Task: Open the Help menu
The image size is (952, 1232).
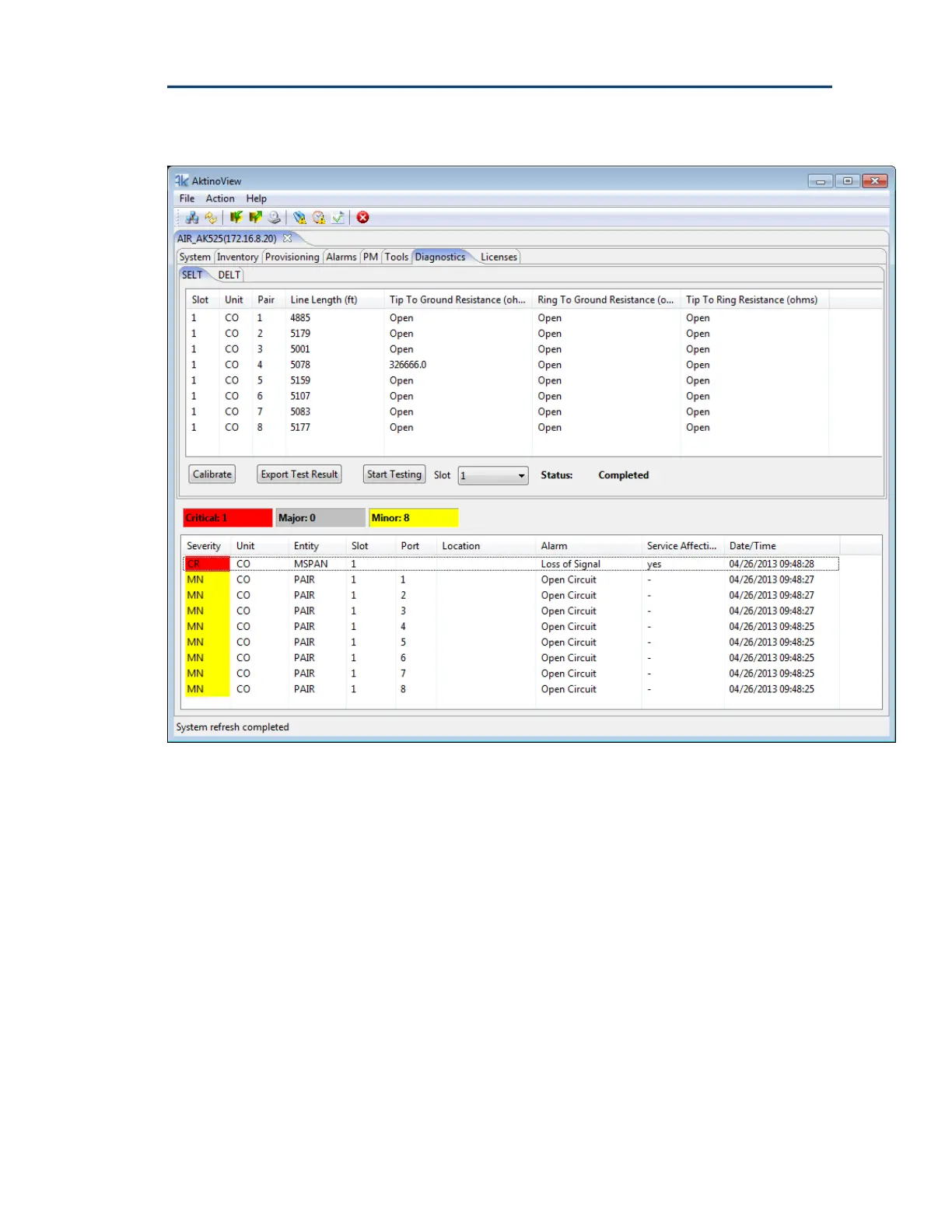Action: click(257, 198)
